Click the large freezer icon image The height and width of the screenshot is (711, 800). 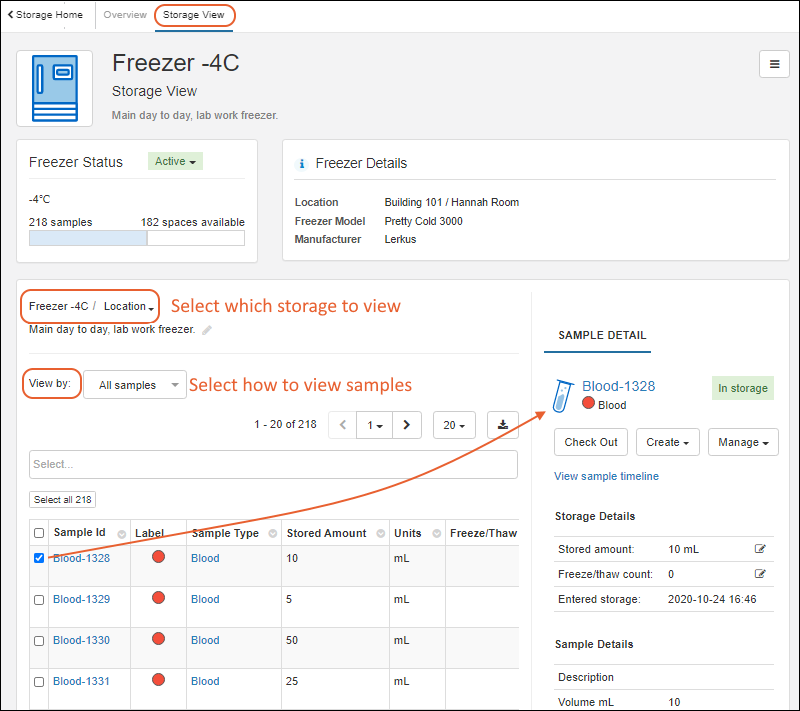55,89
